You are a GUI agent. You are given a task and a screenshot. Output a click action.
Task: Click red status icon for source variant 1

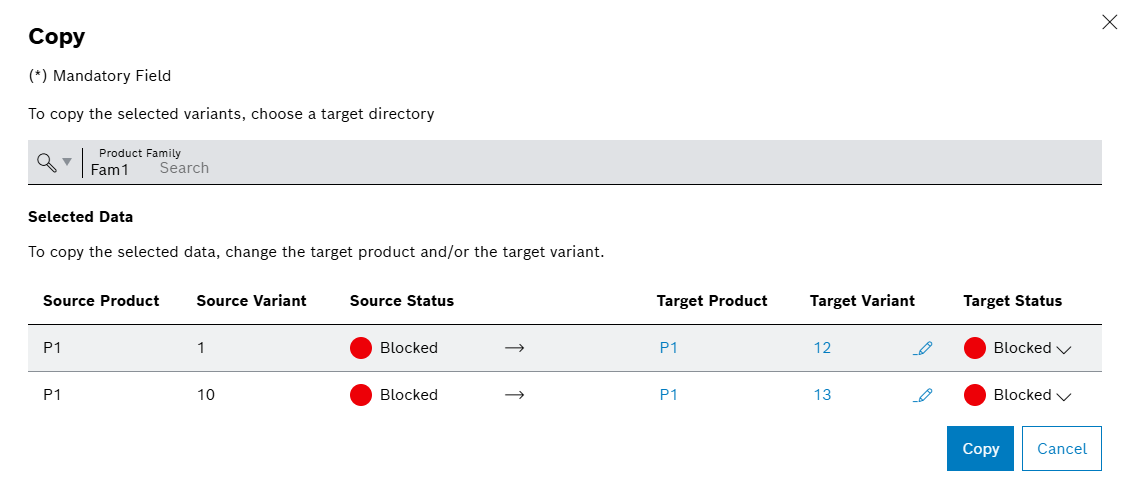point(361,348)
